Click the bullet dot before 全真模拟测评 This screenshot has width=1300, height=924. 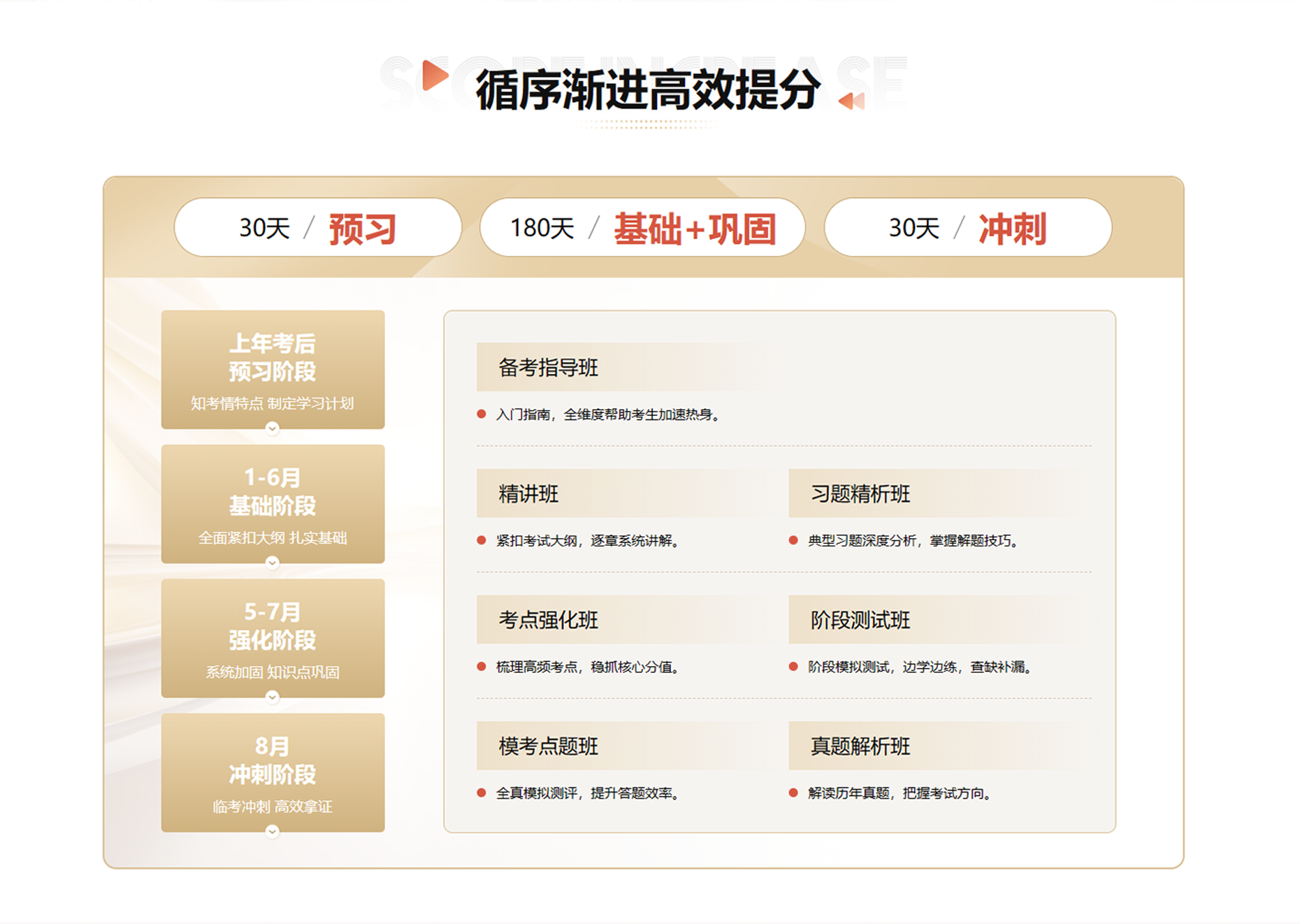point(480,794)
